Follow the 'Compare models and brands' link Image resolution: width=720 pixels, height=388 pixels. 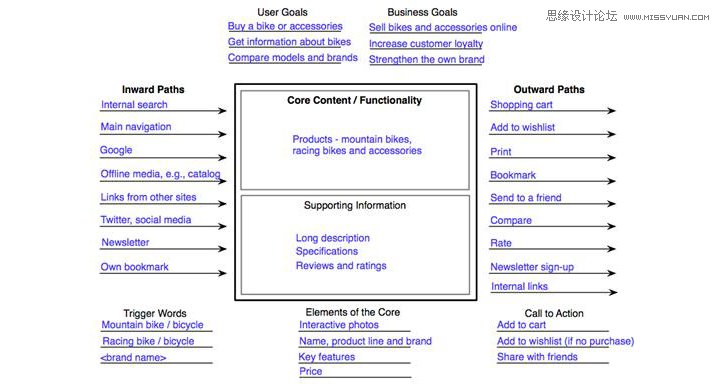(x=292, y=57)
